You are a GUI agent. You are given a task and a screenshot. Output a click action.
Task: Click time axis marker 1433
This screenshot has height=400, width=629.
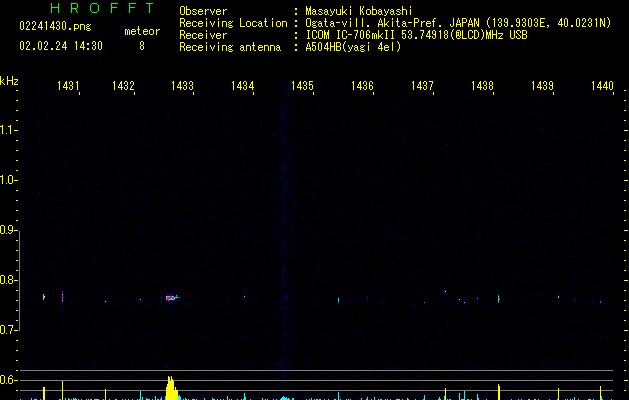pyautogui.click(x=182, y=86)
